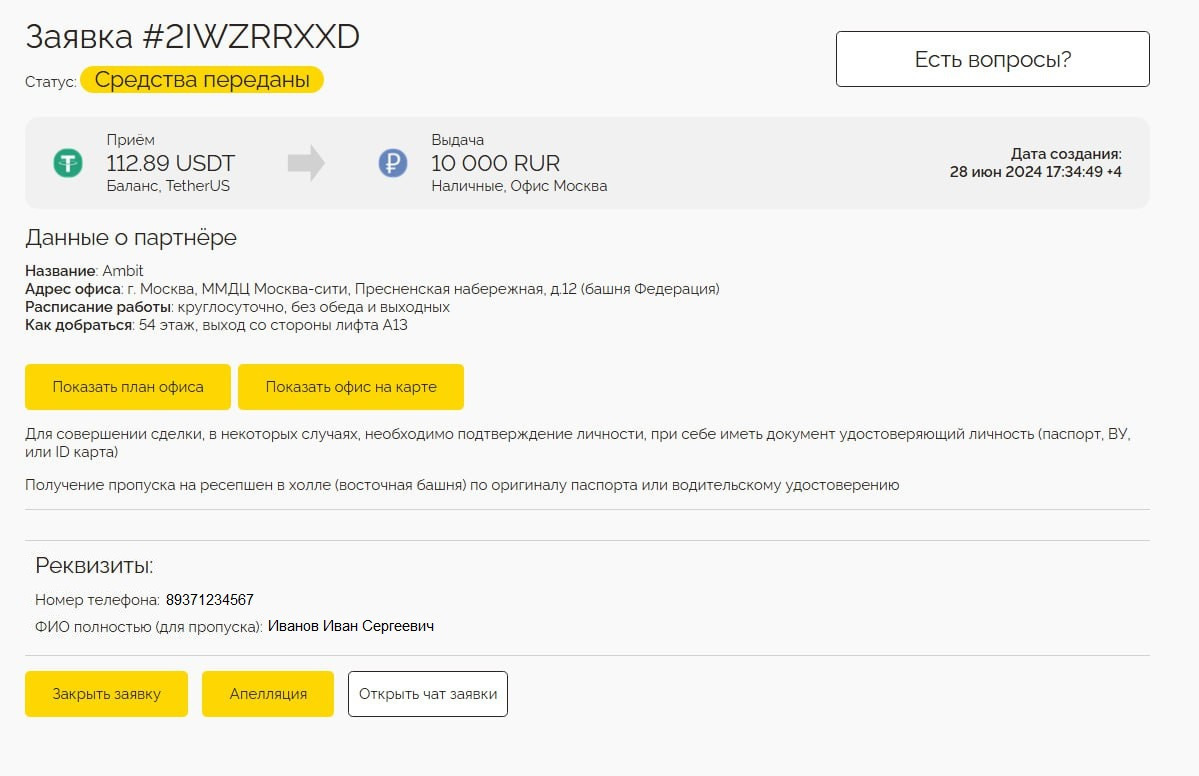Open the order chat
This screenshot has height=776, width=1199.
pos(428,694)
